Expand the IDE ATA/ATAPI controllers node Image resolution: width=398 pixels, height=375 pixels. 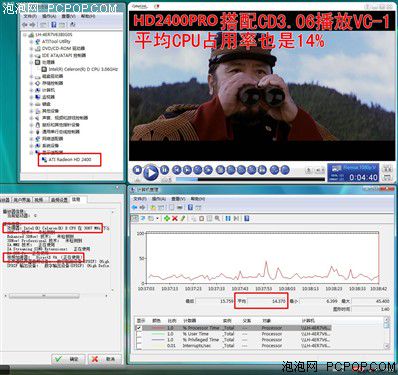point(31,56)
